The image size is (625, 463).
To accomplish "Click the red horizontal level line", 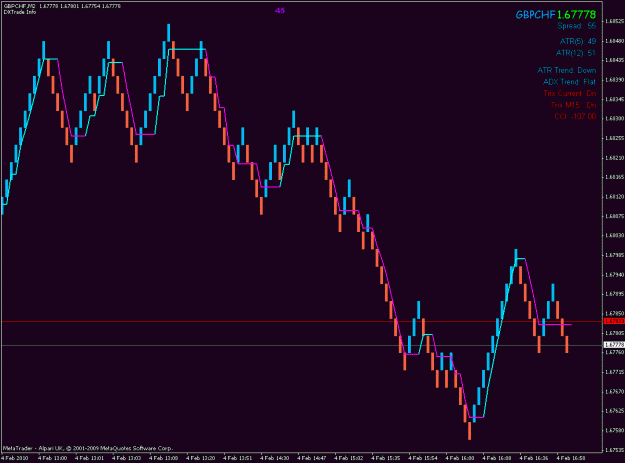I will [x=301, y=321].
